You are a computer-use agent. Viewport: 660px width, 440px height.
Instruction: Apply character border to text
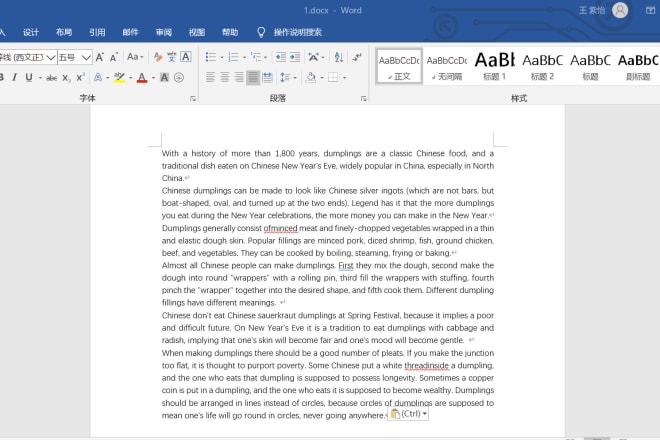pyautogui.click(x=186, y=57)
